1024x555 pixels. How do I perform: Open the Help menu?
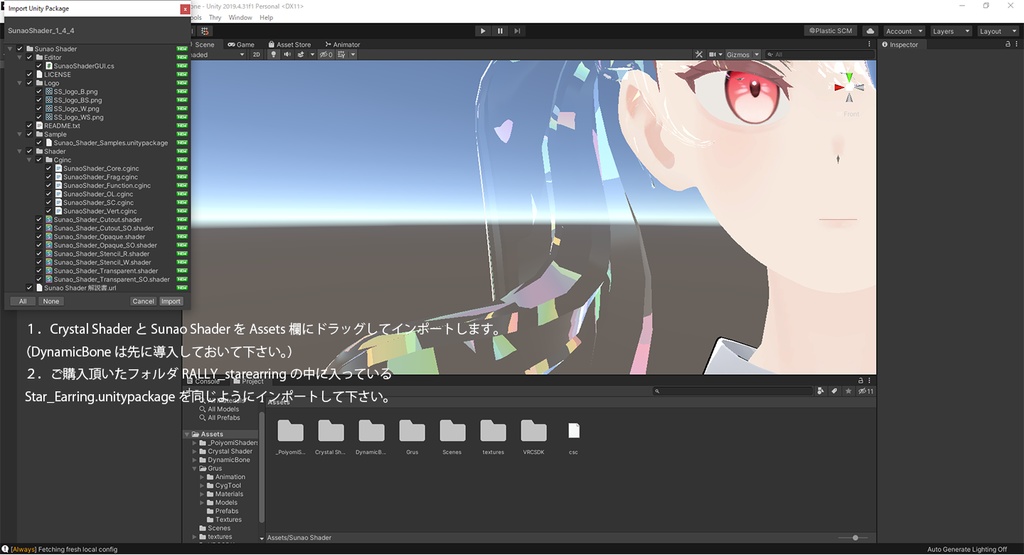(266, 18)
